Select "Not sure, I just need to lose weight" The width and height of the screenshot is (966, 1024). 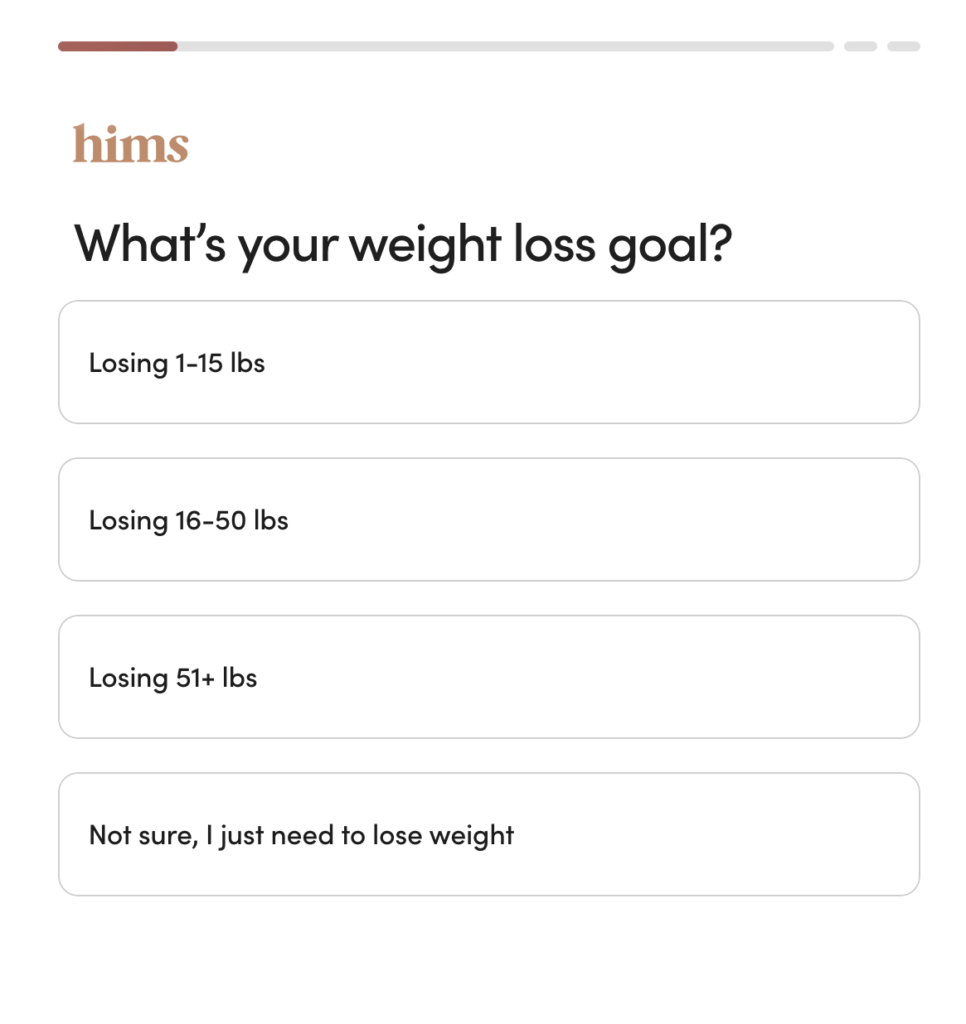(488, 834)
